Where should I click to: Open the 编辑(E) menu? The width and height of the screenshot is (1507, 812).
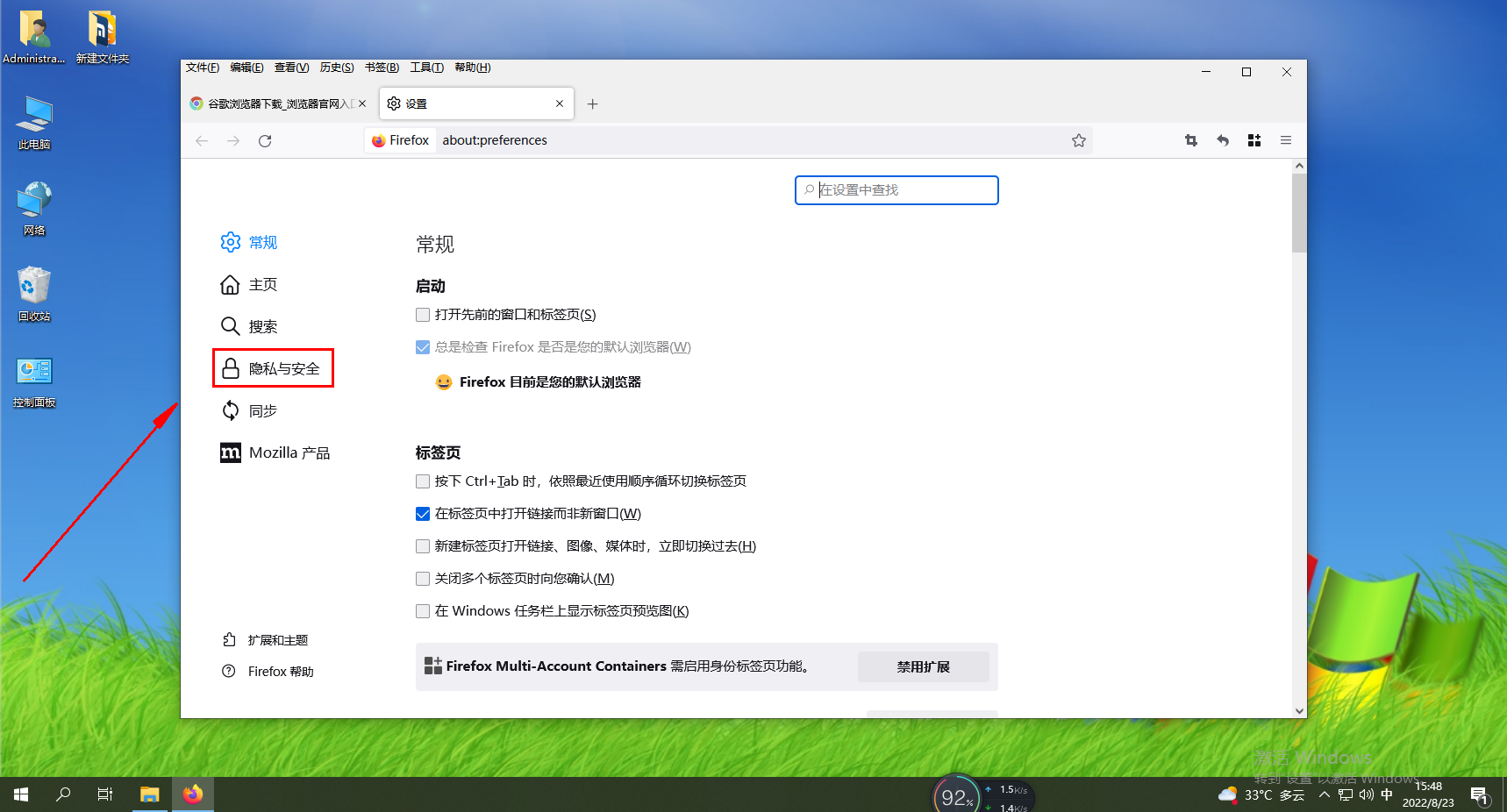coord(246,68)
